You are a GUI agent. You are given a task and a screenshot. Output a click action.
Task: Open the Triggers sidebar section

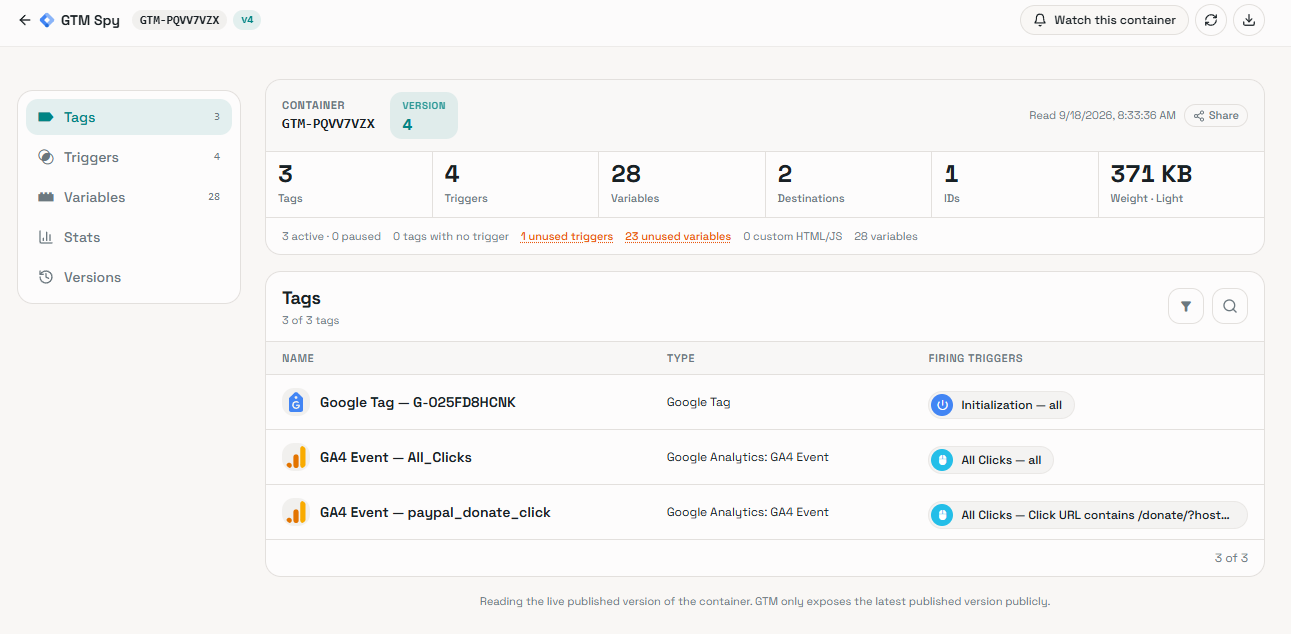pyautogui.click(x=129, y=157)
